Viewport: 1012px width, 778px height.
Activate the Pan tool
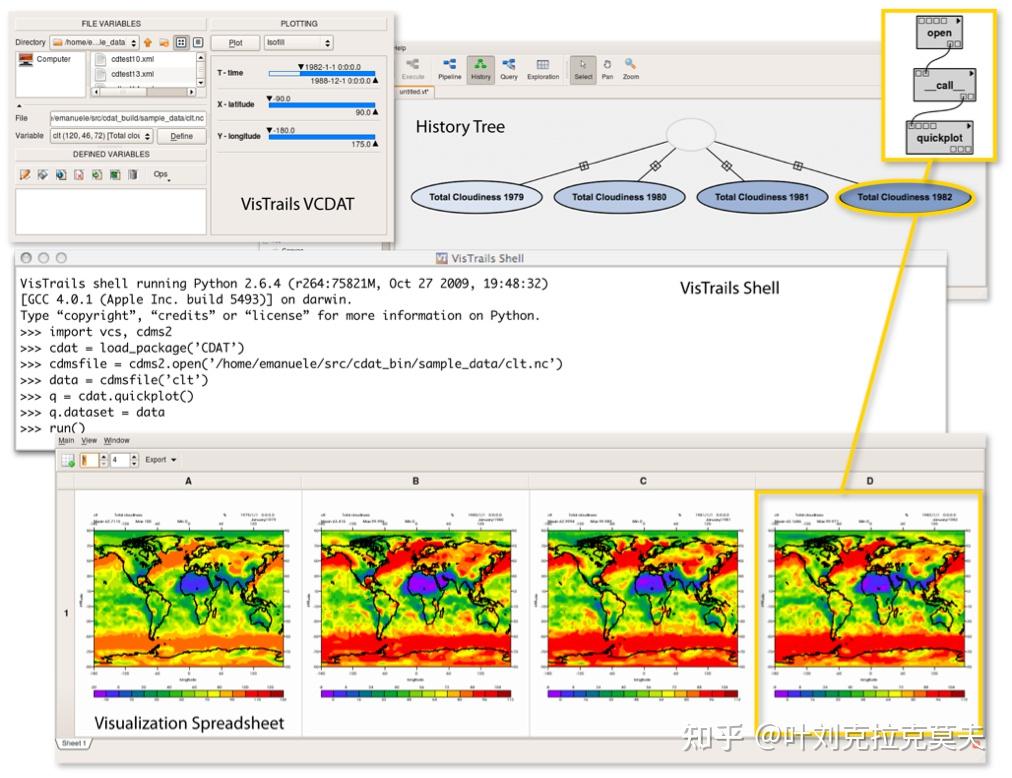[607, 68]
